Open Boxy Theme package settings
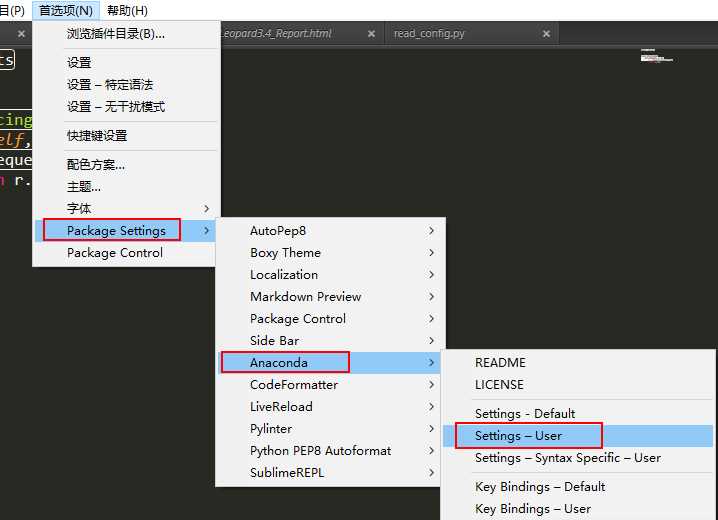 point(329,253)
